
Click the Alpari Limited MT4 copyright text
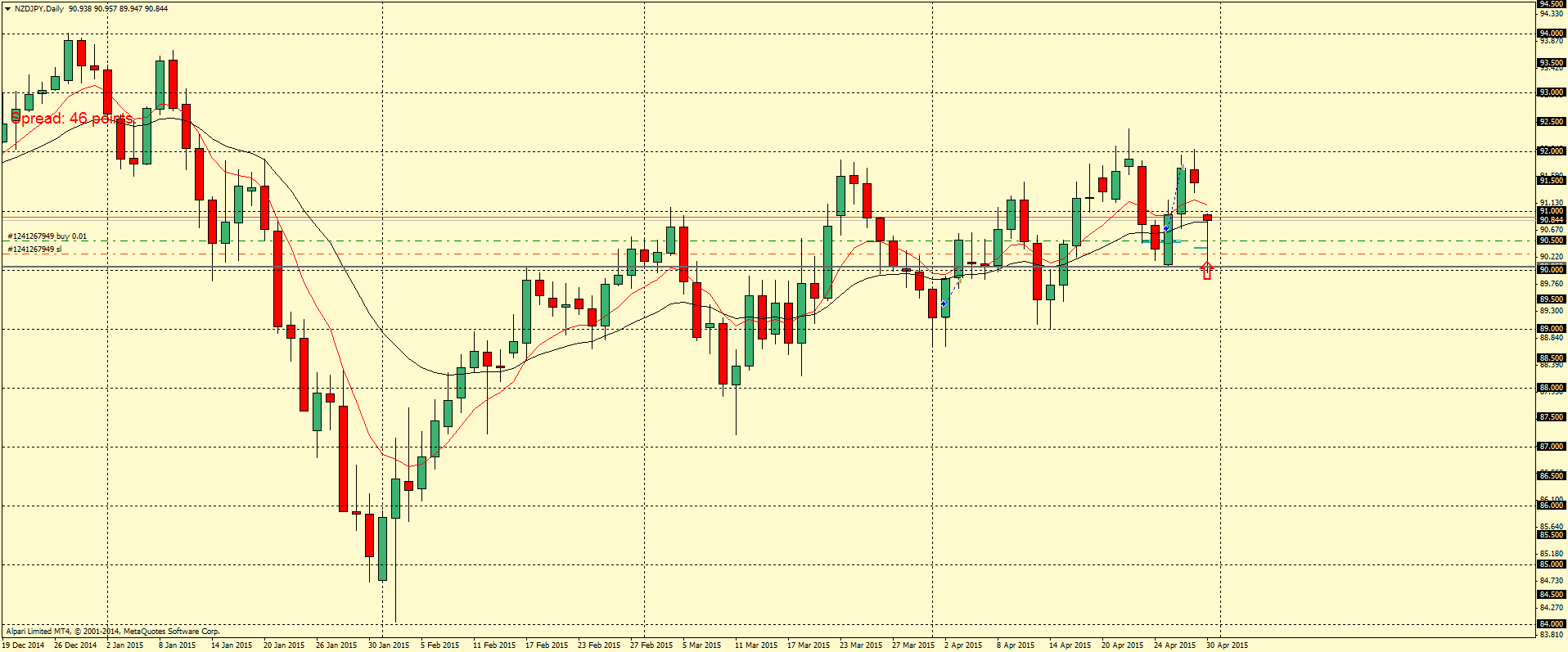point(113,632)
